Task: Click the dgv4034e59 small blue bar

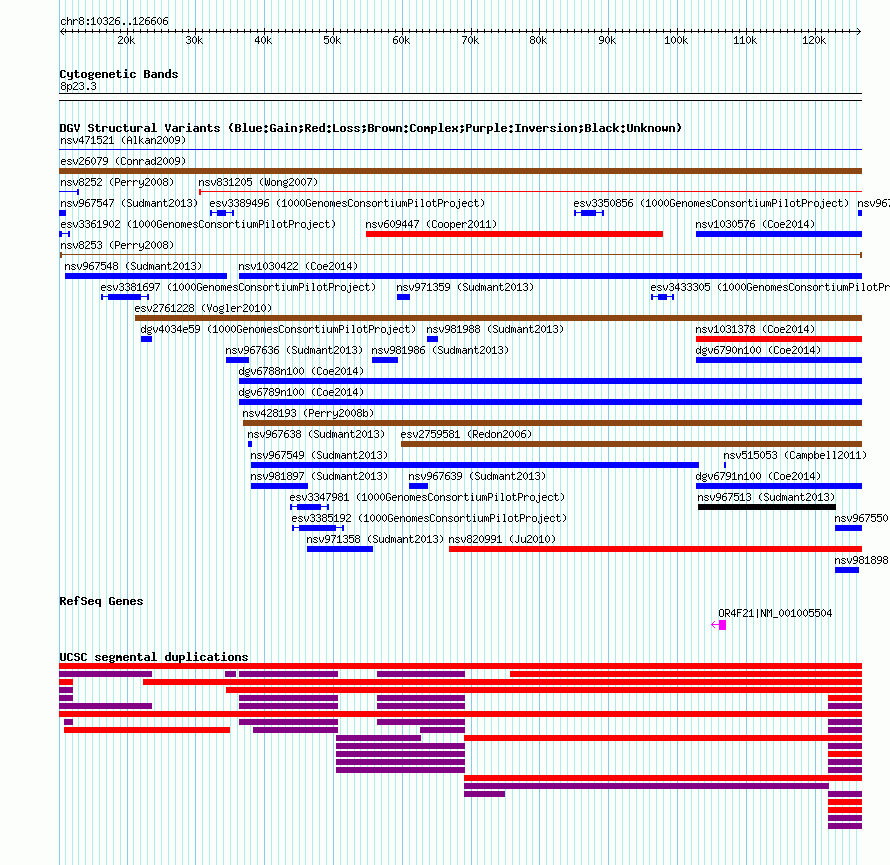Action: [x=146, y=339]
